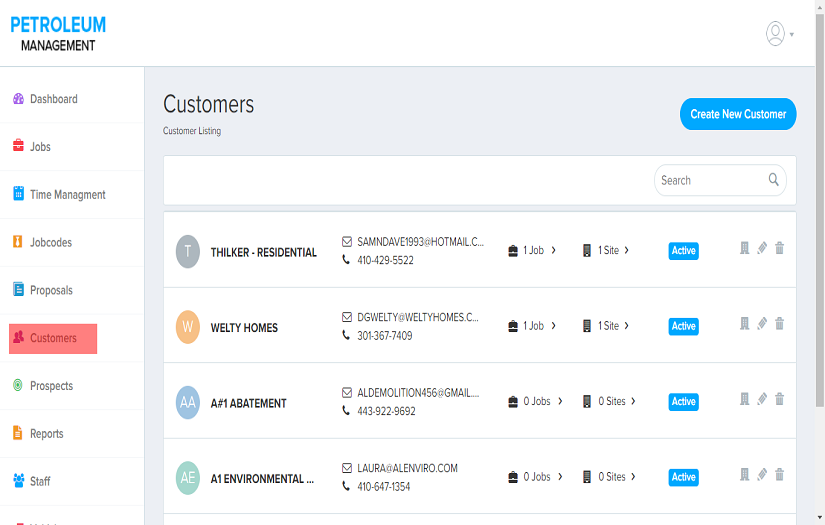Click the pencil edit icon for WELTY HOMES
The width and height of the screenshot is (825, 525).
click(762, 324)
